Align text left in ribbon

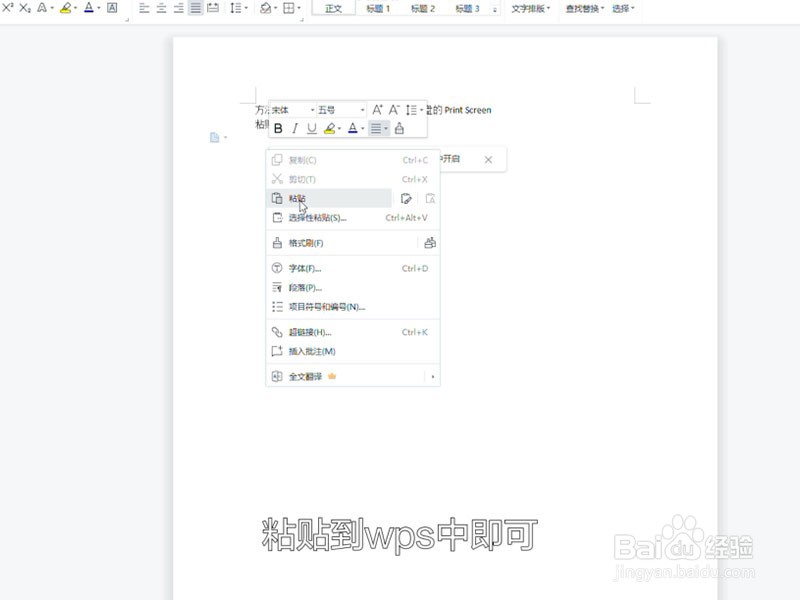[144, 8]
